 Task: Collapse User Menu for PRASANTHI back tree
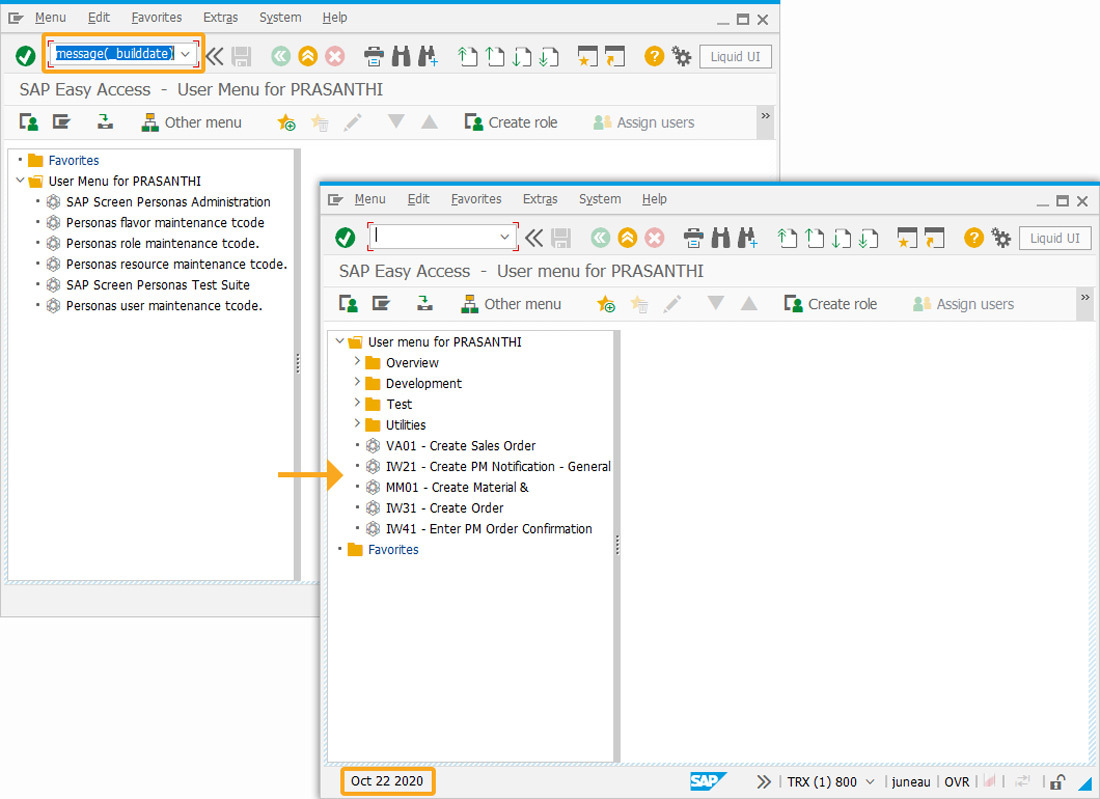20,181
